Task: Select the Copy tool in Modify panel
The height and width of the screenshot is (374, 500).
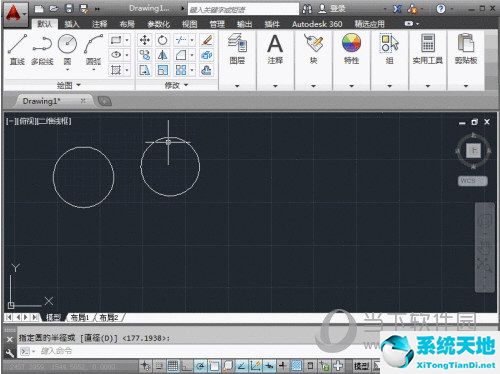Action: pos(144,55)
